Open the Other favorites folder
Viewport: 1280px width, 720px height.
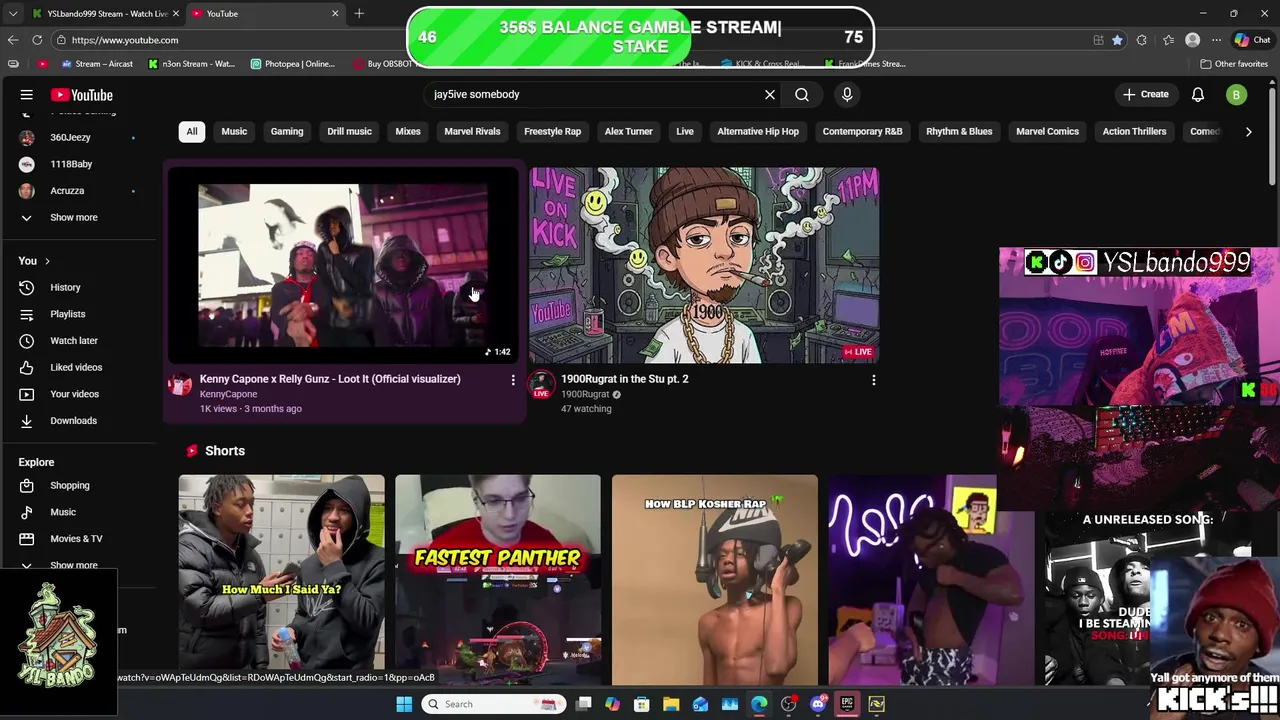[1234, 64]
